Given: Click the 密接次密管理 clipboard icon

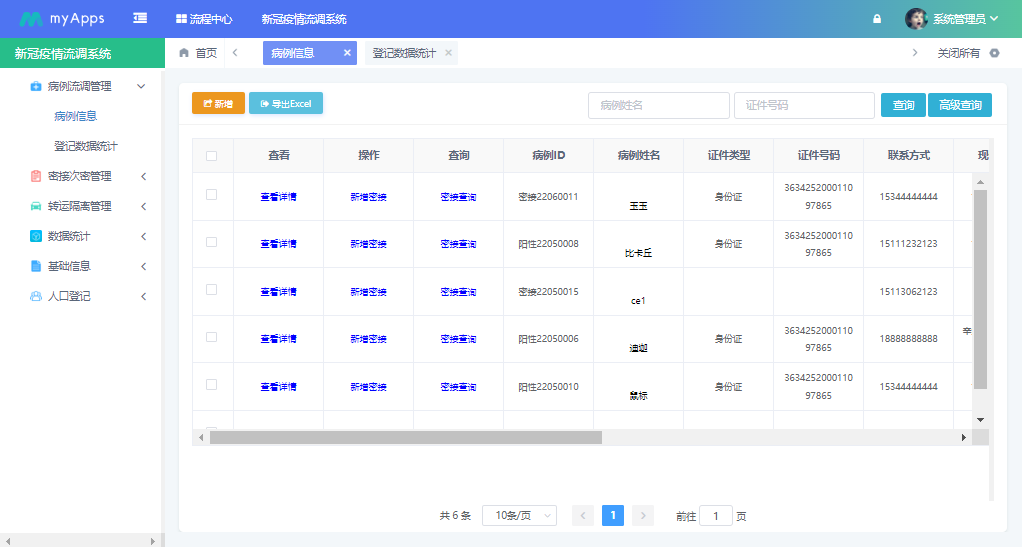Looking at the screenshot, I should [36, 176].
